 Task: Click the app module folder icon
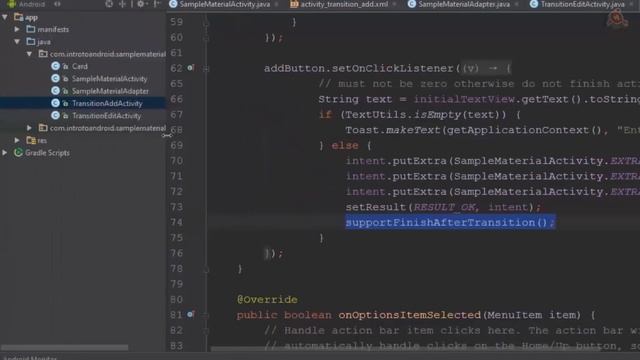19,17
